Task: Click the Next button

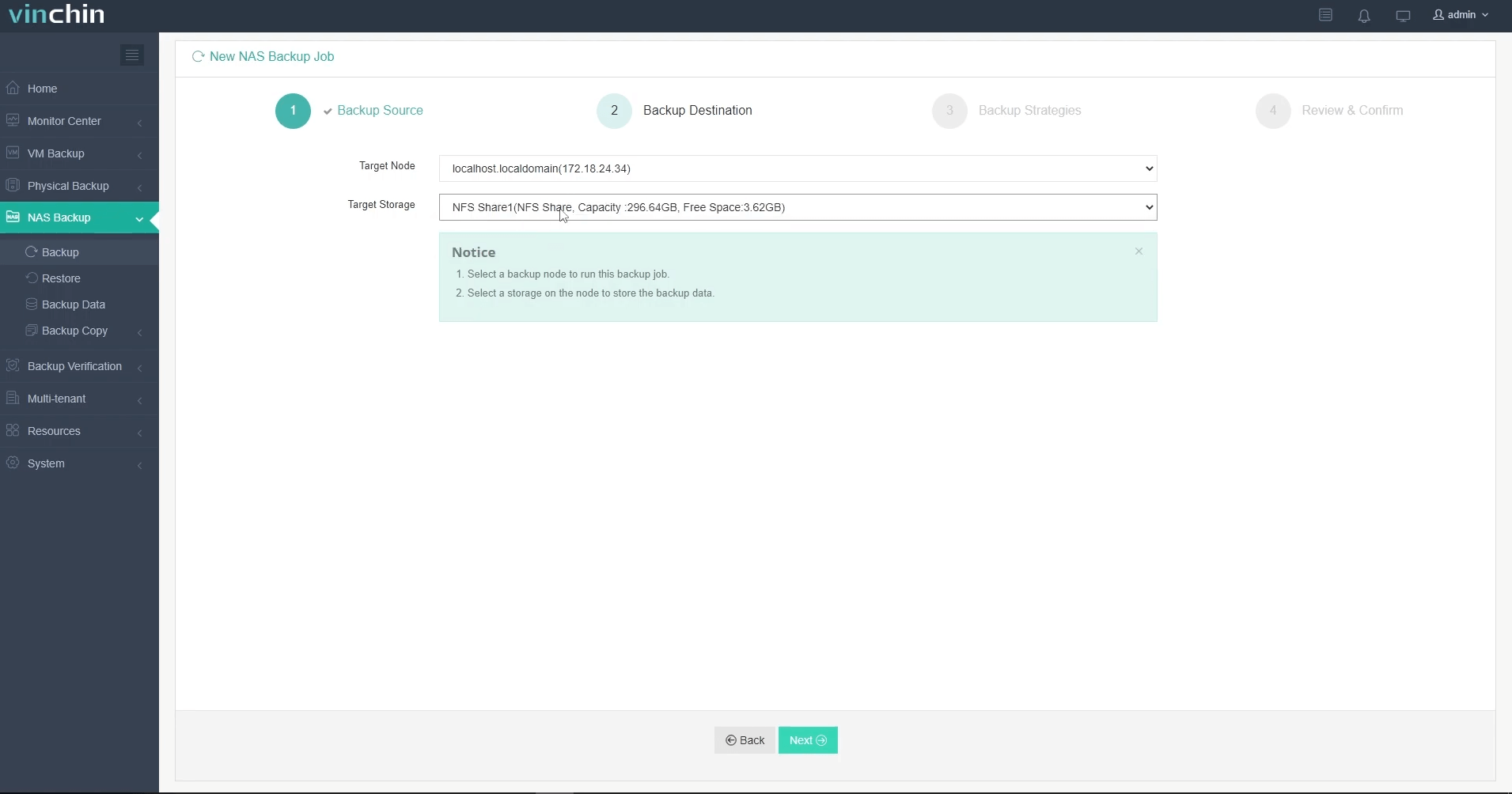Action: [x=808, y=740]
